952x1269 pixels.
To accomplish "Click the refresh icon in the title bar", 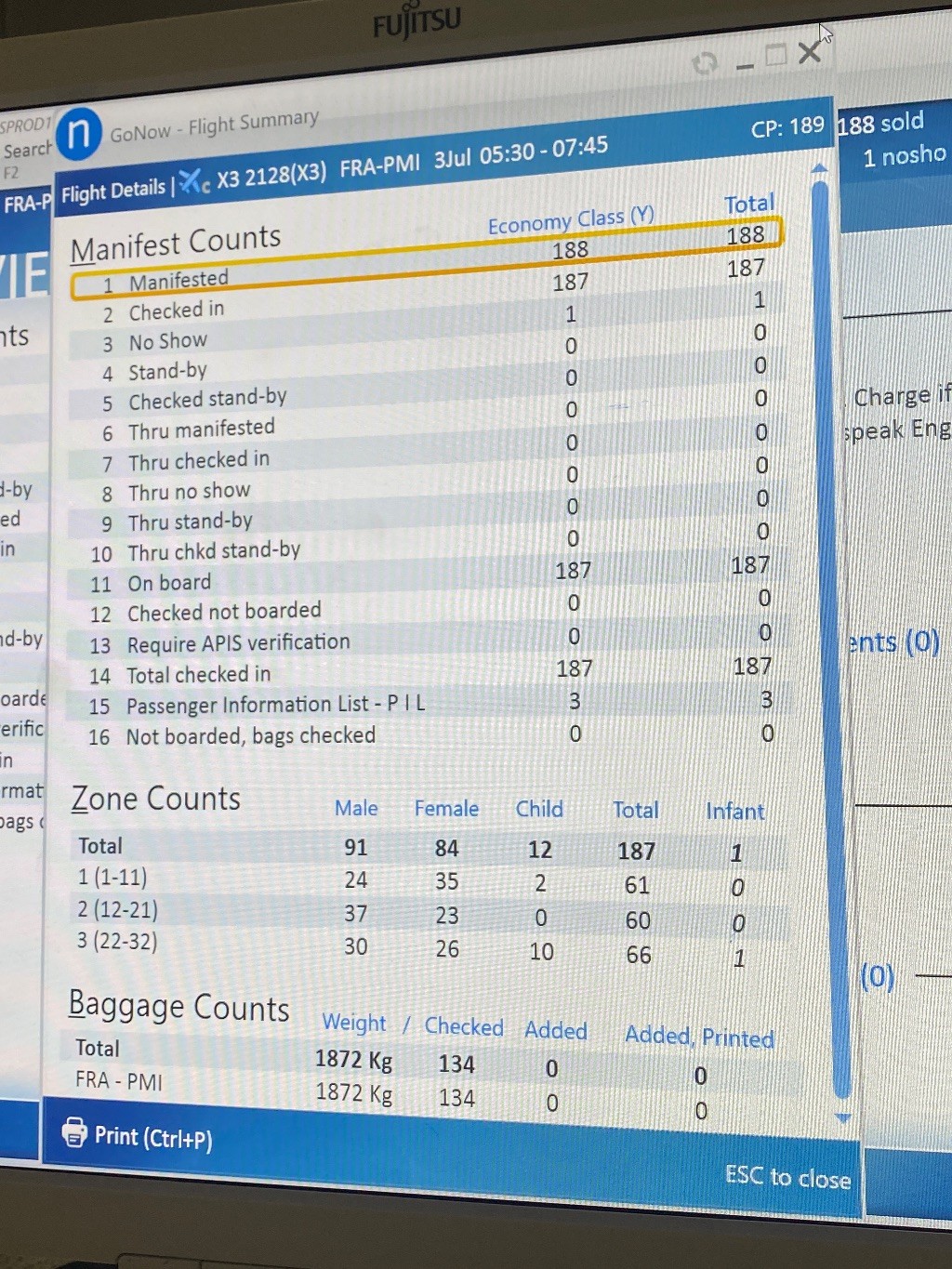I will (x=705, y=63).
